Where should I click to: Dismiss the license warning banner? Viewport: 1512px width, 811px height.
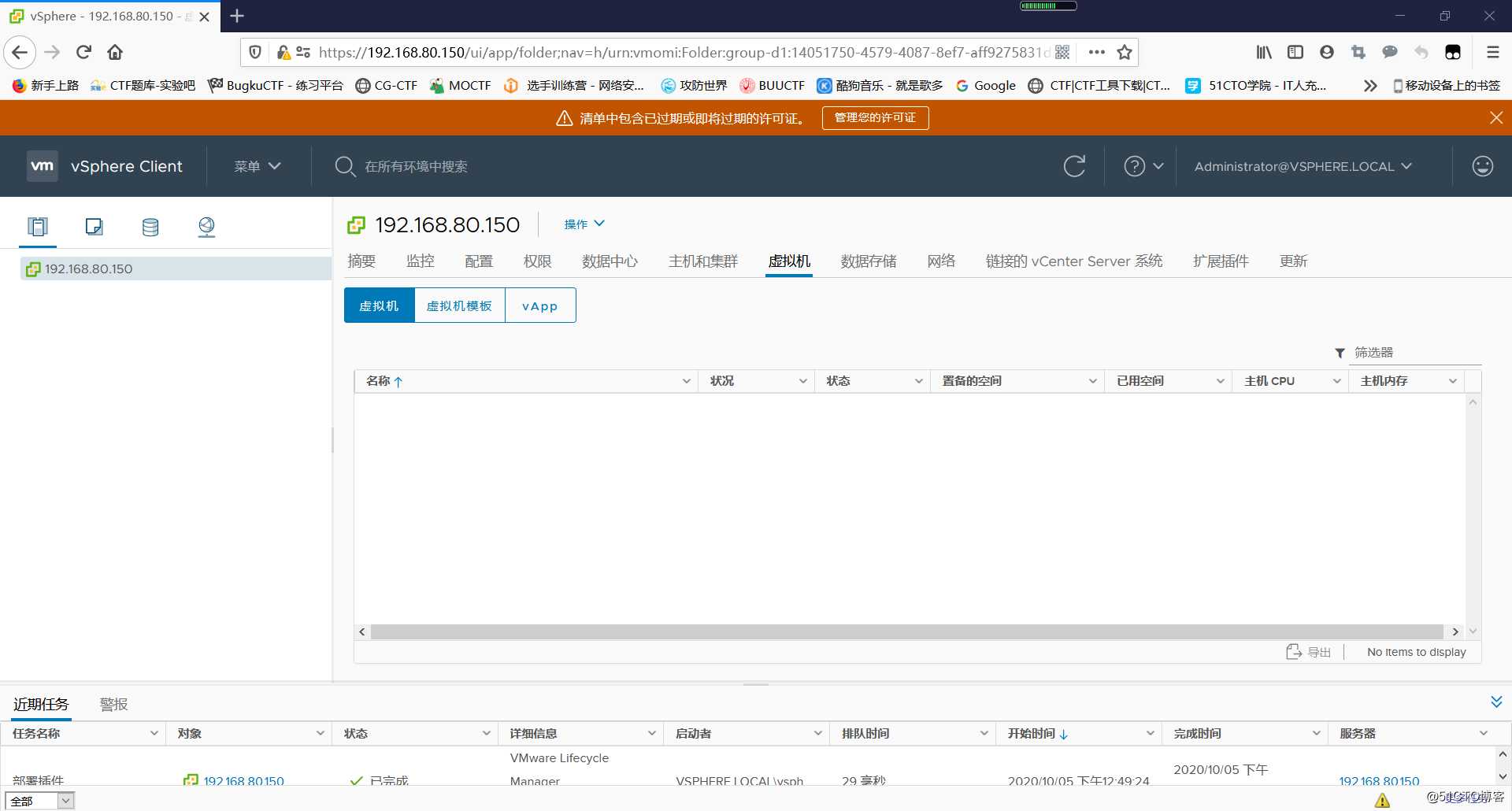pos(1496,118)
